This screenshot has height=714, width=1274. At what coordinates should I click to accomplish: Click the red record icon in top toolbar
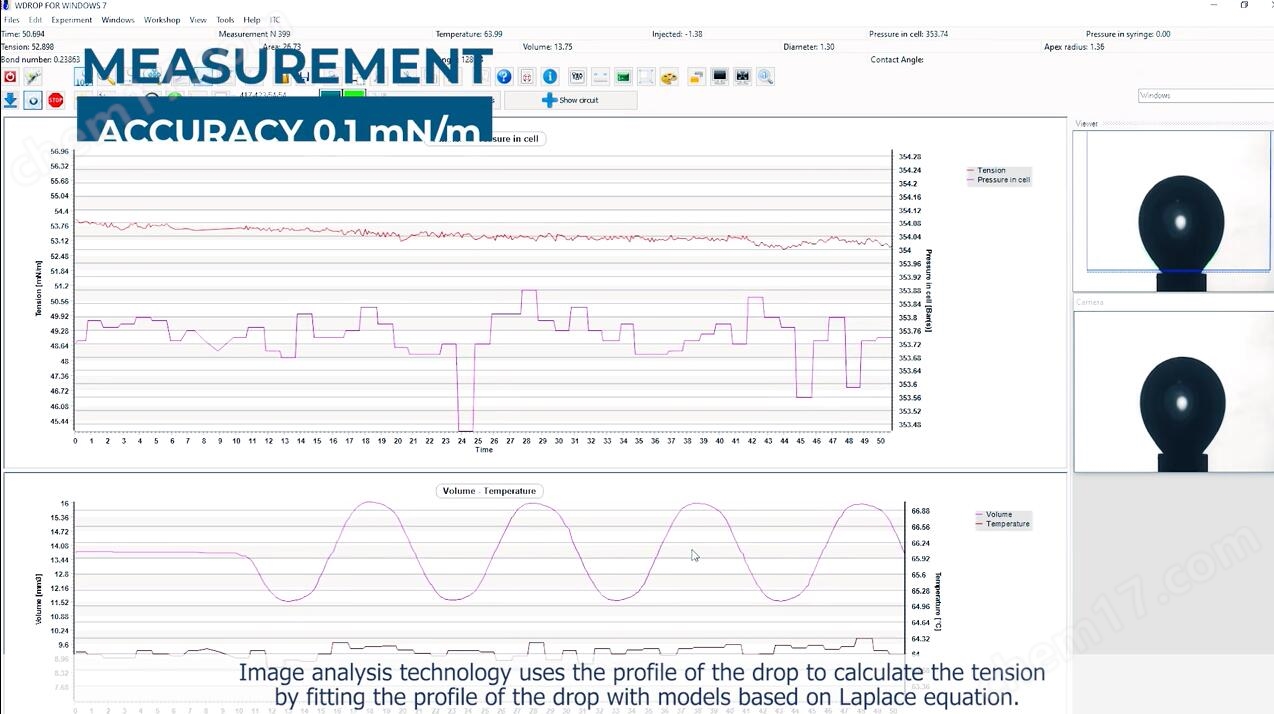10,77
